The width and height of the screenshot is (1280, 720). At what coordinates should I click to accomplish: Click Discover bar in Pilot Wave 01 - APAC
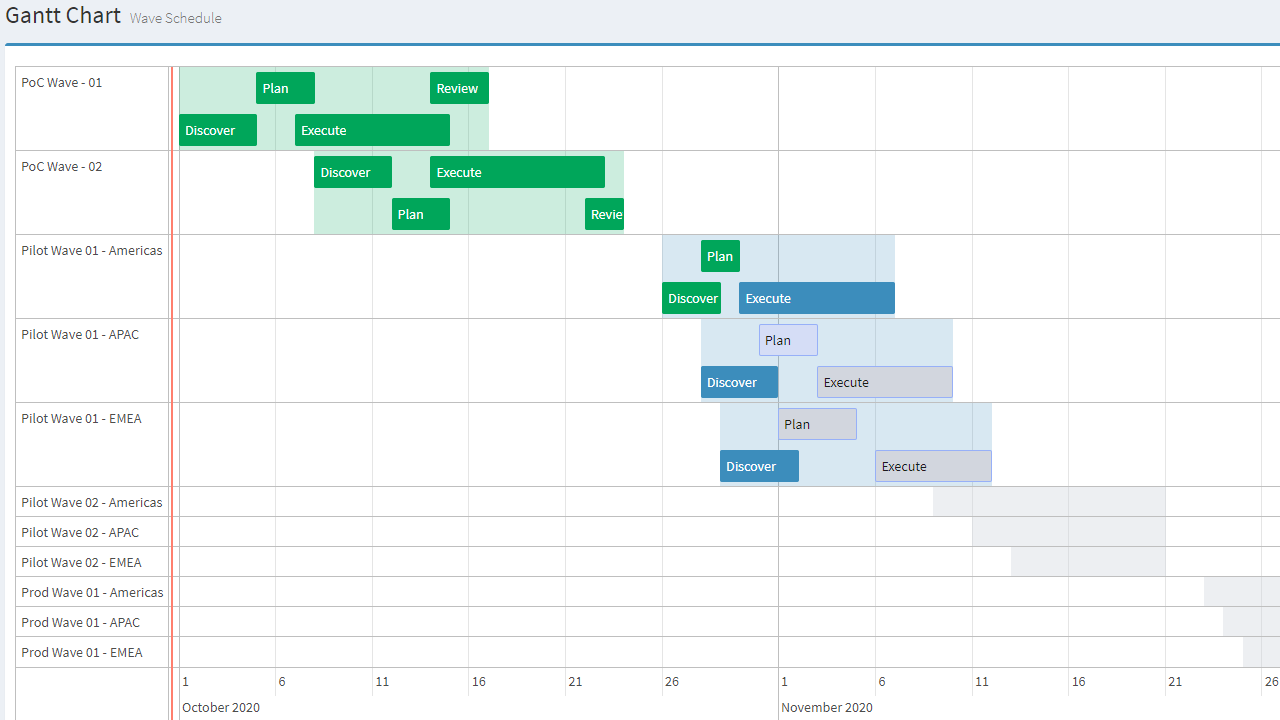pyautogui.click(x=739, y=382)
